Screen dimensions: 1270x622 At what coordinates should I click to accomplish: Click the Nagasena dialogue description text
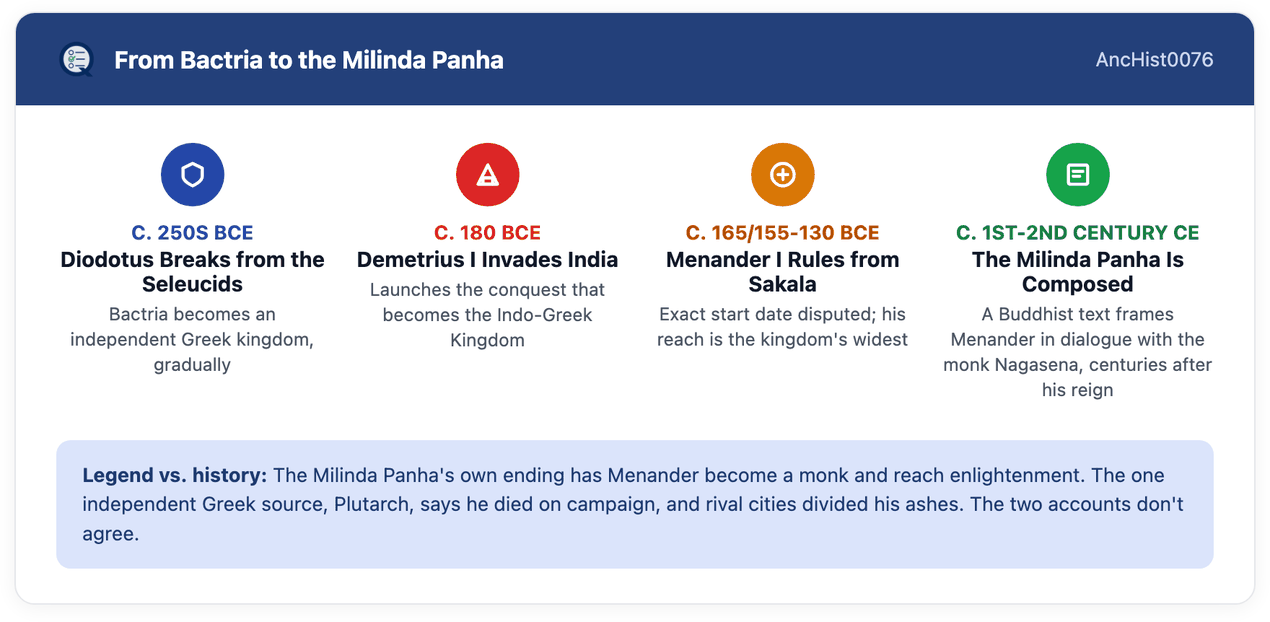[1078, 352]
